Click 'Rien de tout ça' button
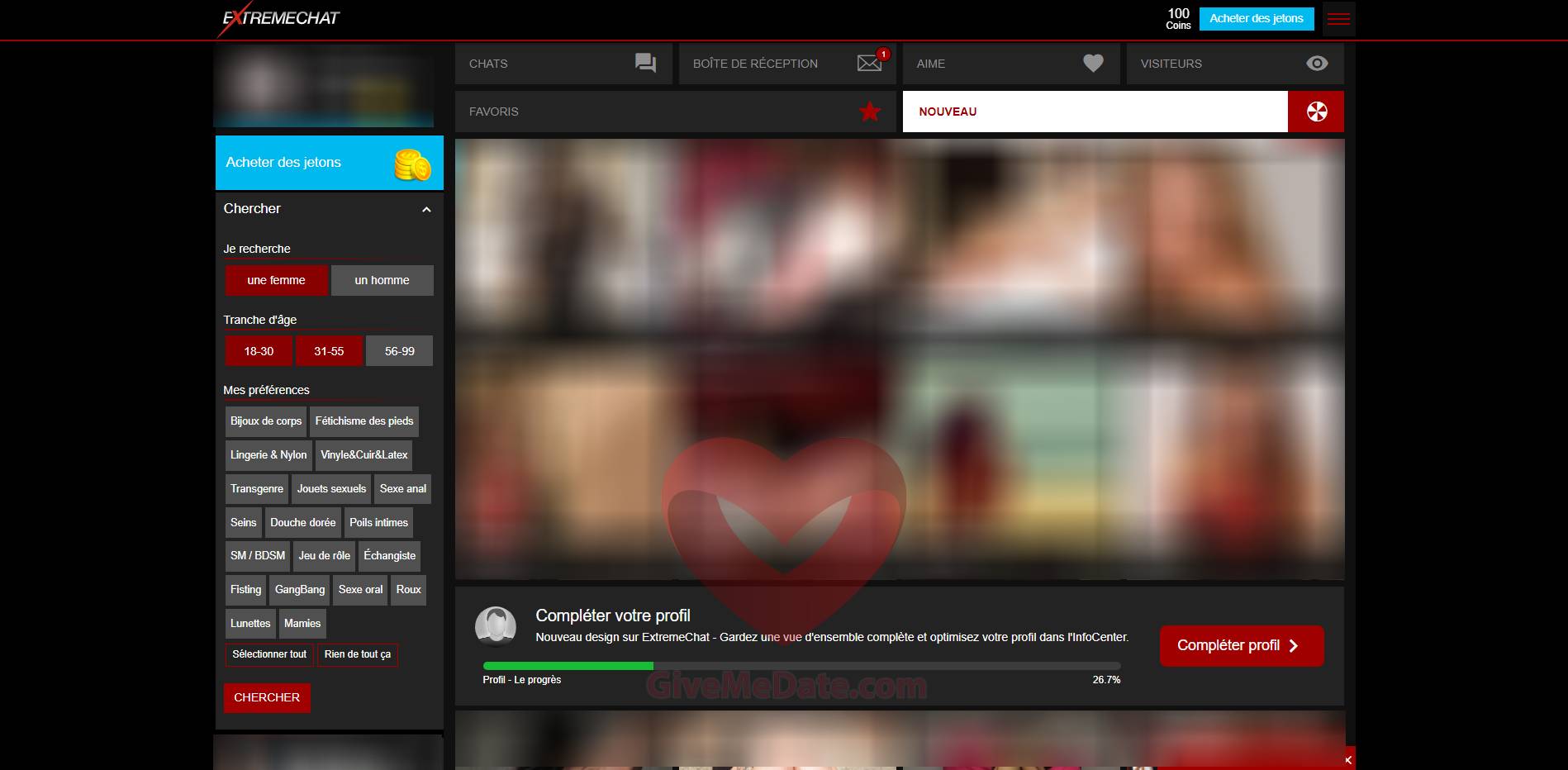 (x=358, y=654)
